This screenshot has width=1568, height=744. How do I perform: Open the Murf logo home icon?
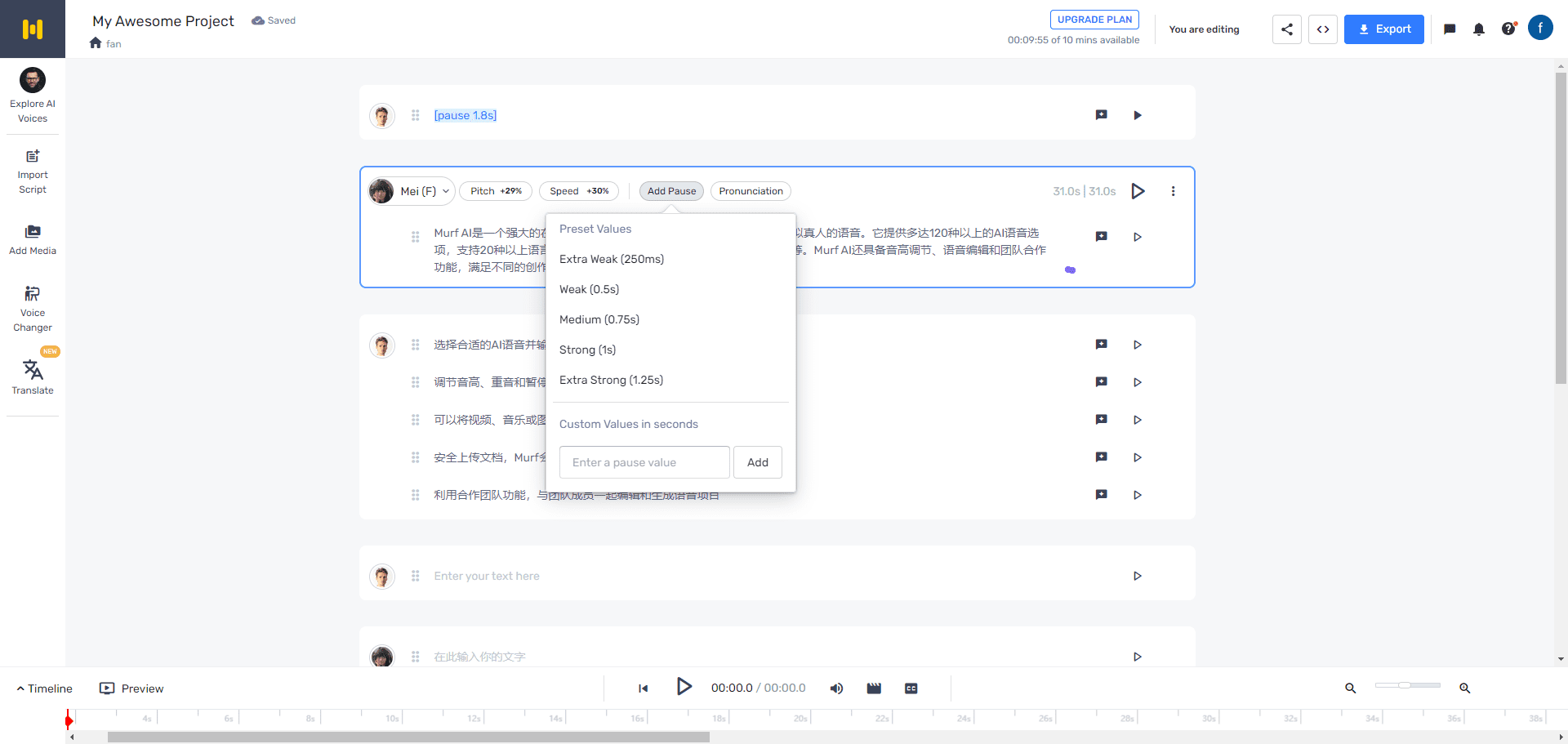[33, 29]
